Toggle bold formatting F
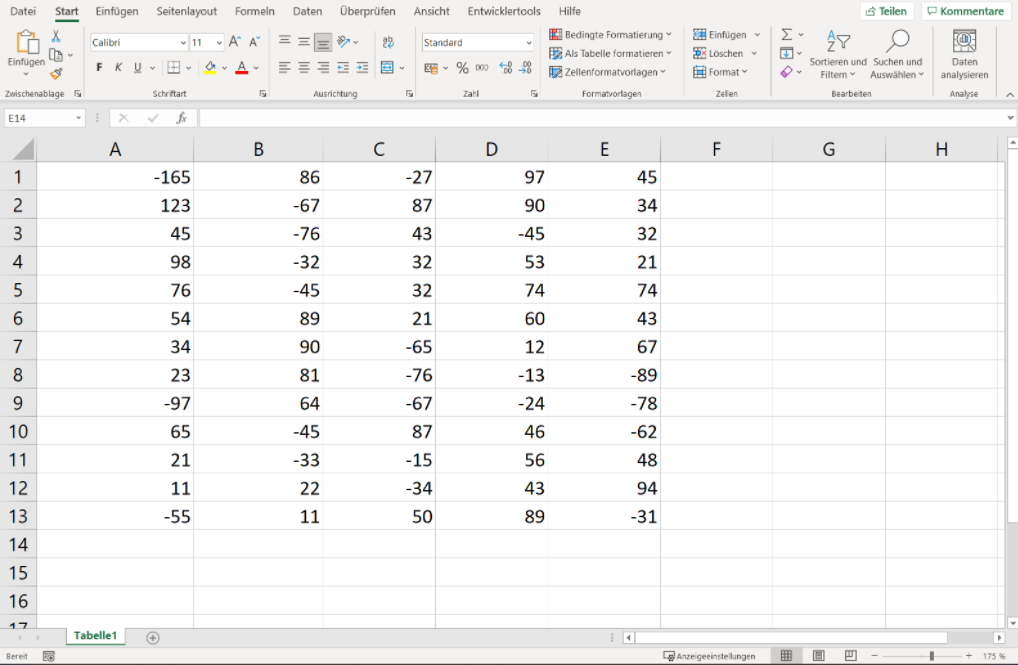1018x665 pixels. 99,68
